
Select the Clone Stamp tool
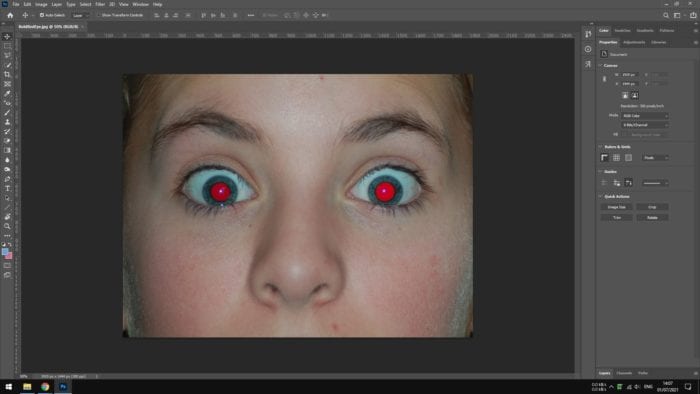(7, 122)
